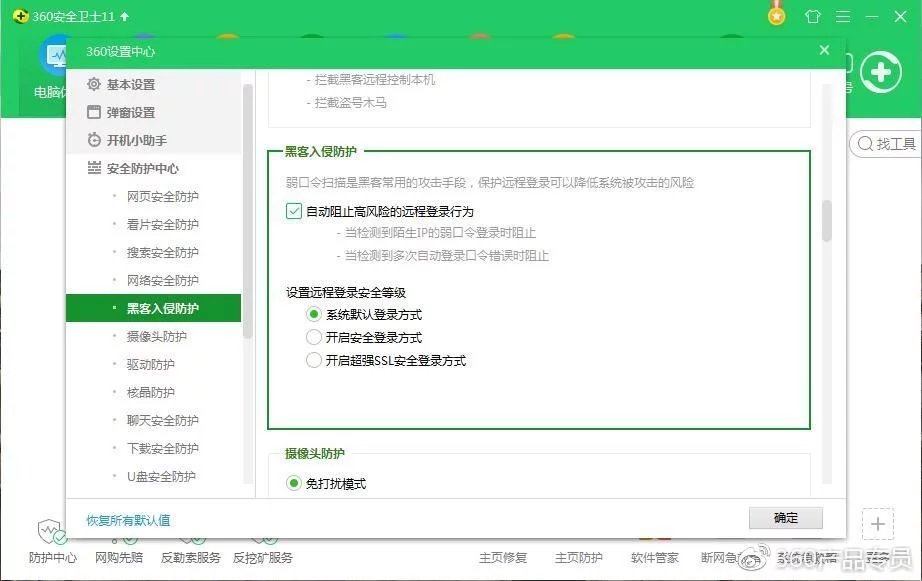Uncheck 自动阻止高风险的远程登录行为 checkbox
Image resolution: width=922 pixels, height=581 pixels.
(x=294, y=211)
